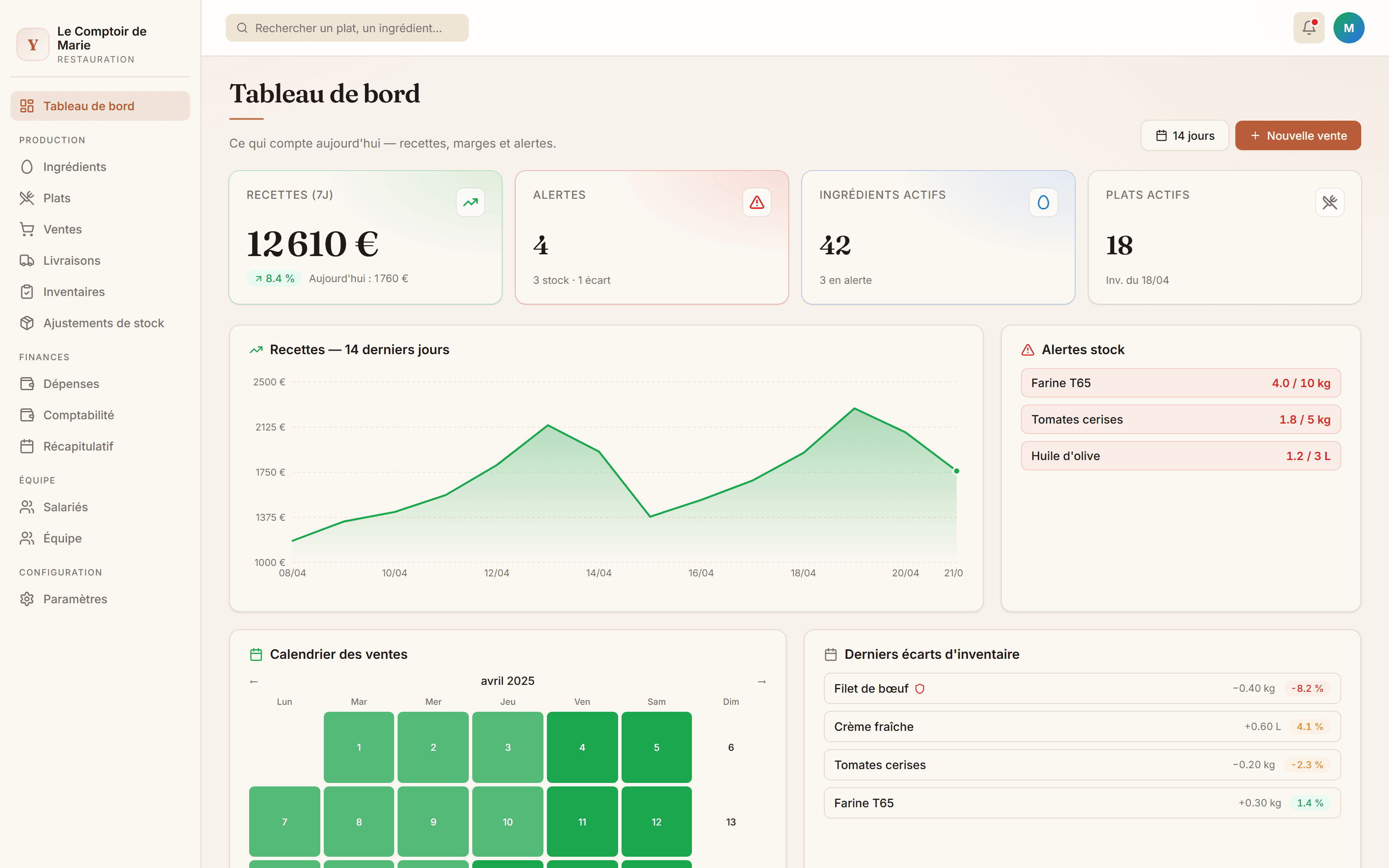This screenshot has height=868, width=1389.
Task: Click the Dépenses wallet icon
Action: coord(27,384)
